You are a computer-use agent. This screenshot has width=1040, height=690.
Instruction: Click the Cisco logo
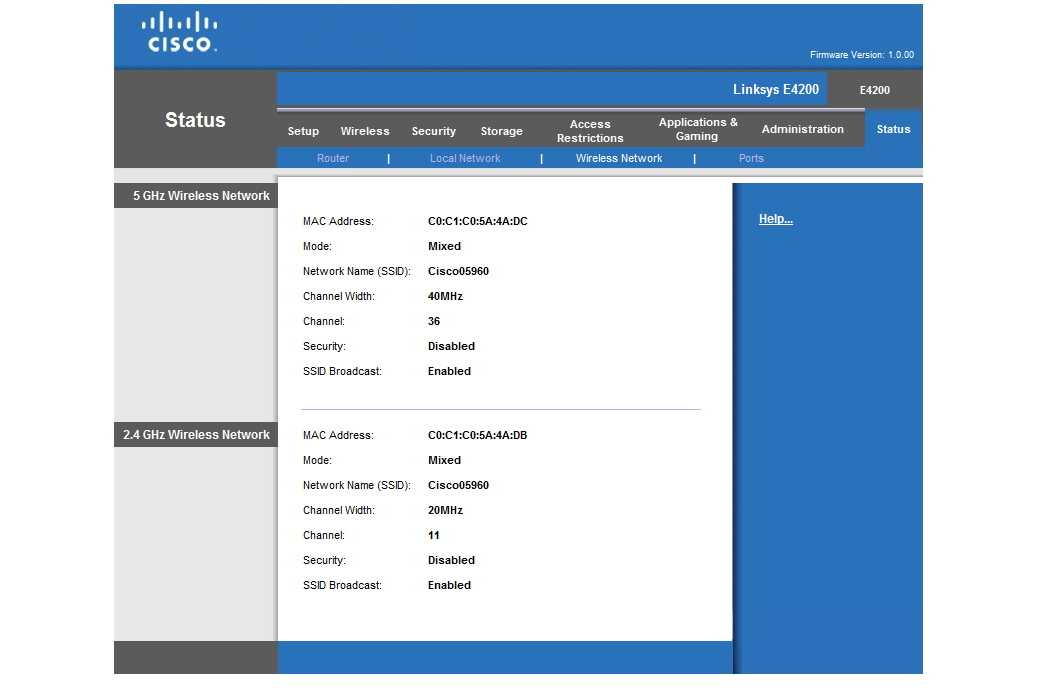[x=180, y=33]
